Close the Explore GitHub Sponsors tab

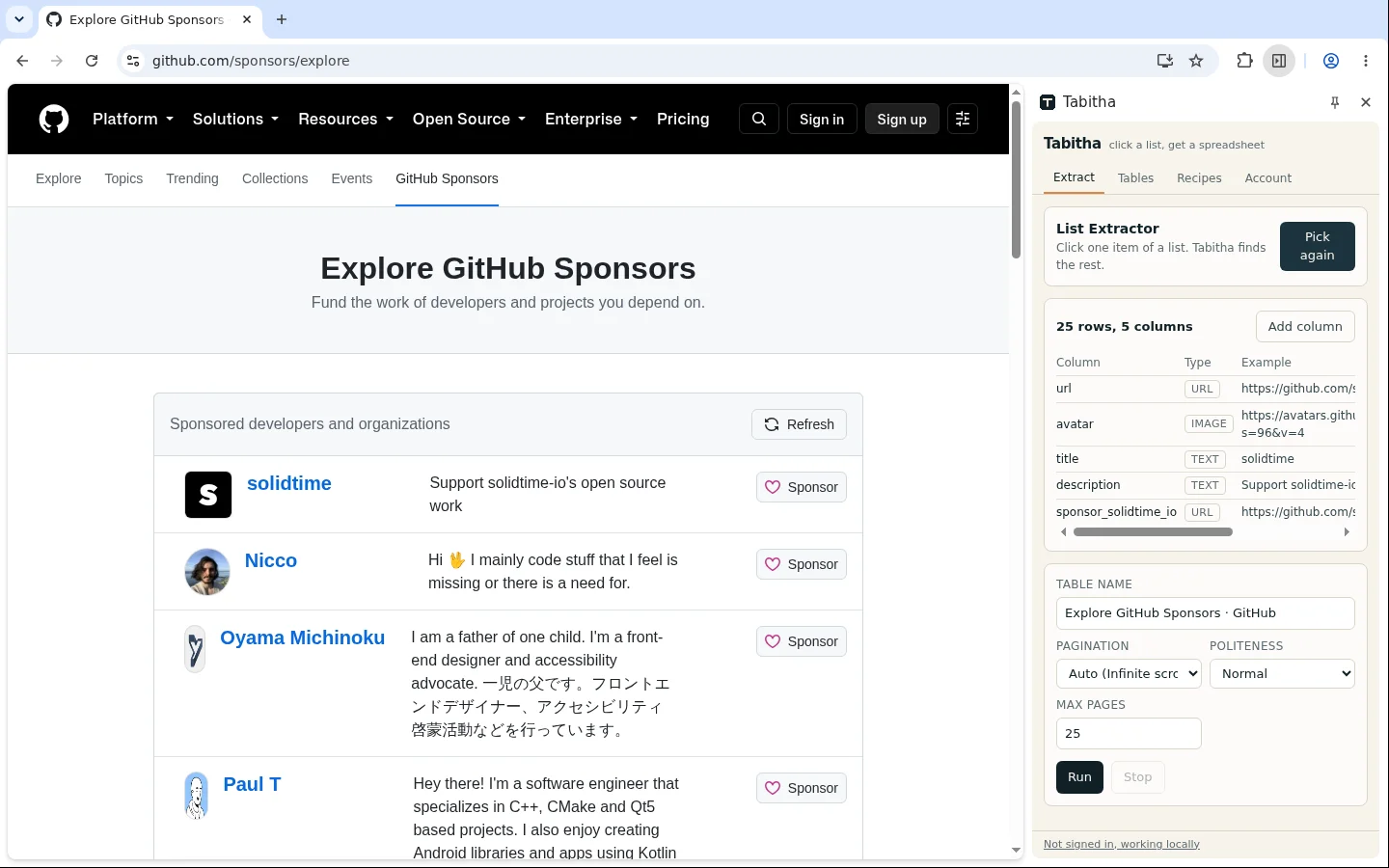point(247,19)
